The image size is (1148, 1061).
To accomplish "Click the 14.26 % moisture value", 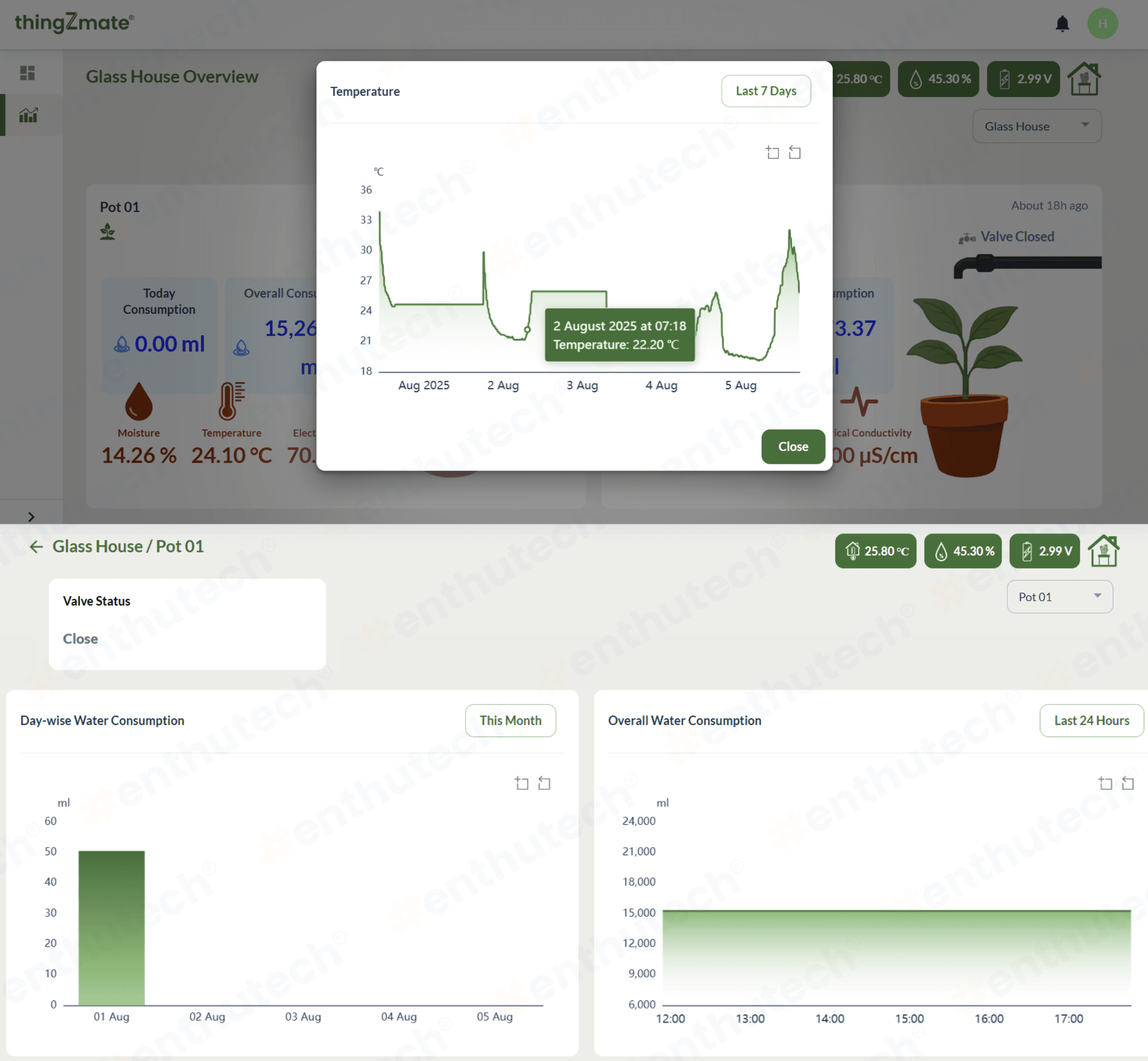I will 139,455.
